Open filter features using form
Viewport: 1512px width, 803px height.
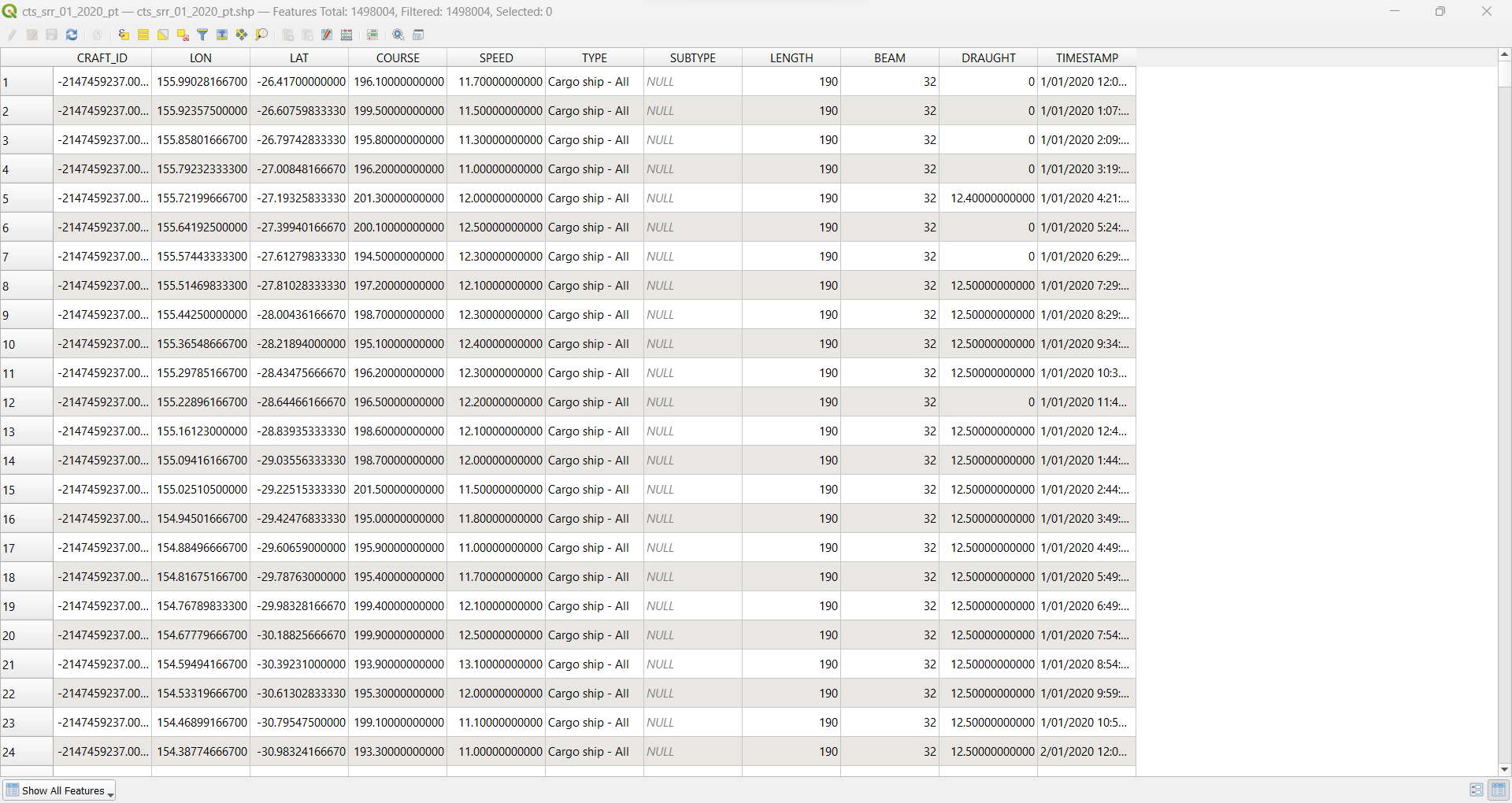(202, 35)
